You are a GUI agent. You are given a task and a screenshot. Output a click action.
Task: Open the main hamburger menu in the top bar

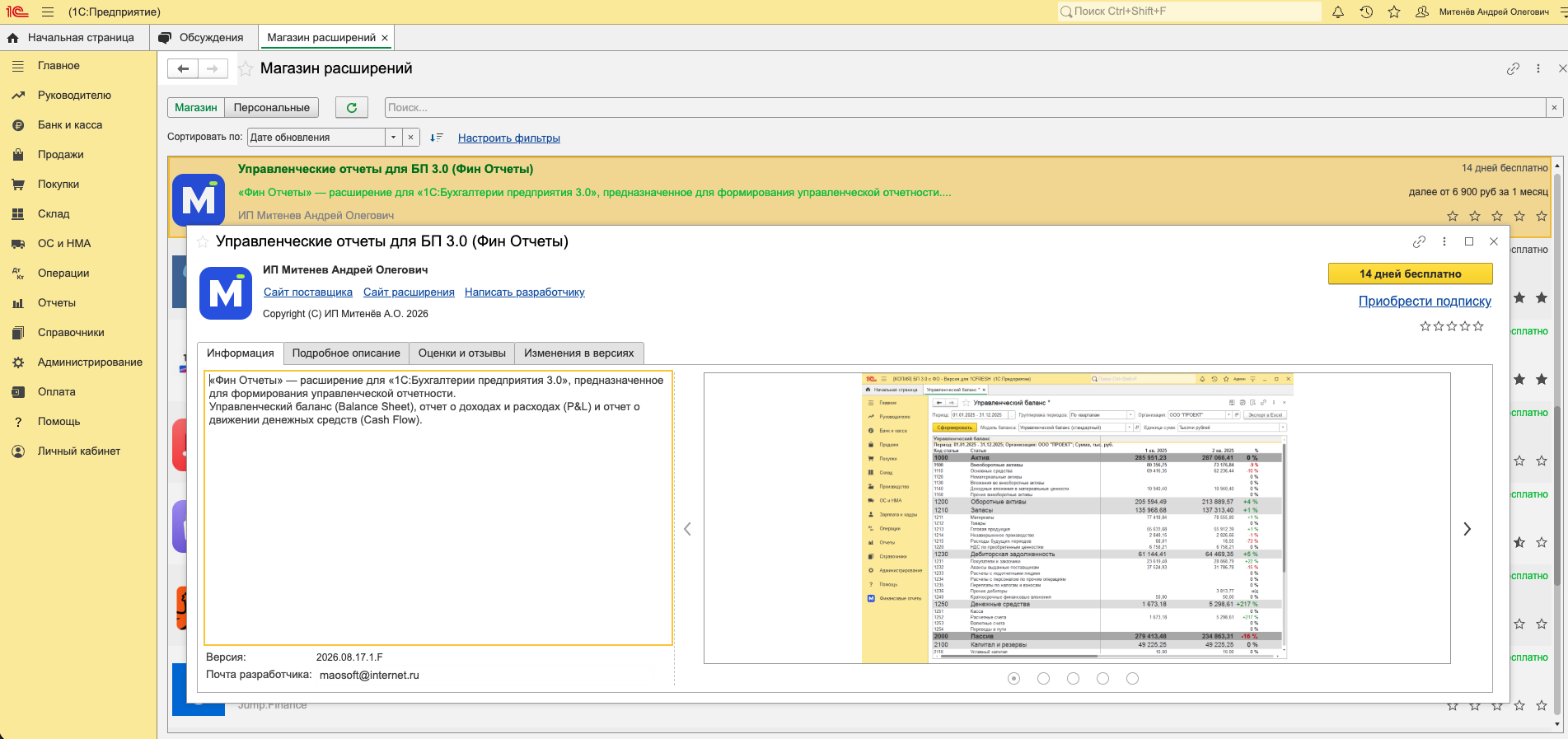47,12
